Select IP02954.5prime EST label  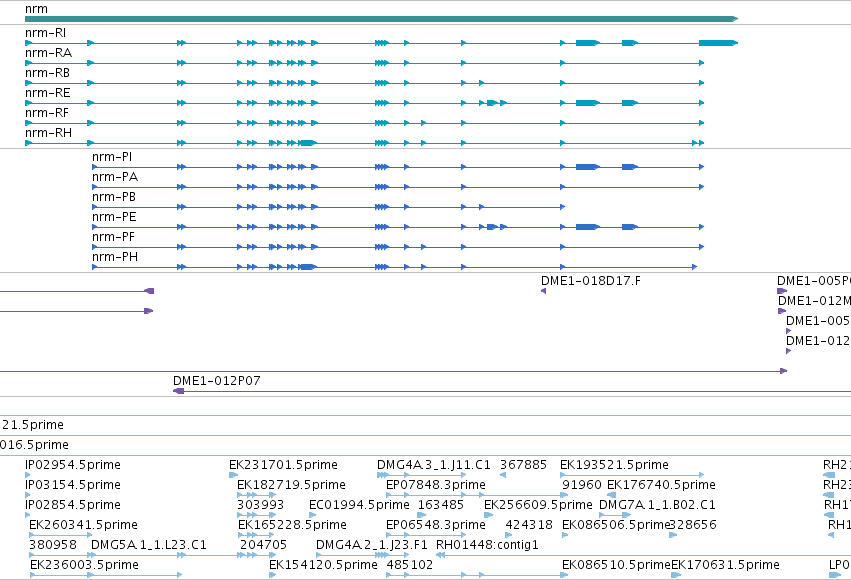[x=73, y=466]
